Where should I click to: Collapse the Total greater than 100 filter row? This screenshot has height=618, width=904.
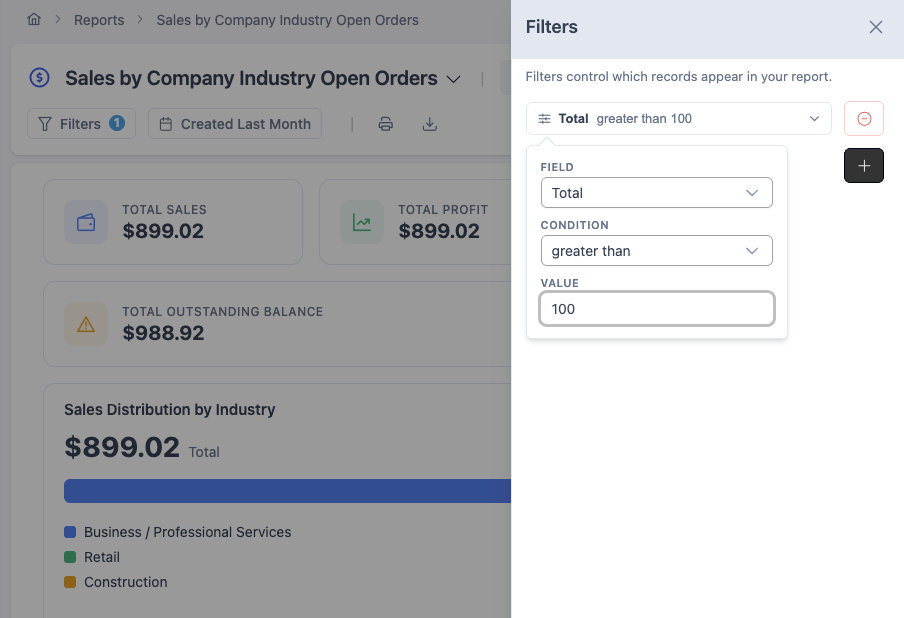(679, 119)
